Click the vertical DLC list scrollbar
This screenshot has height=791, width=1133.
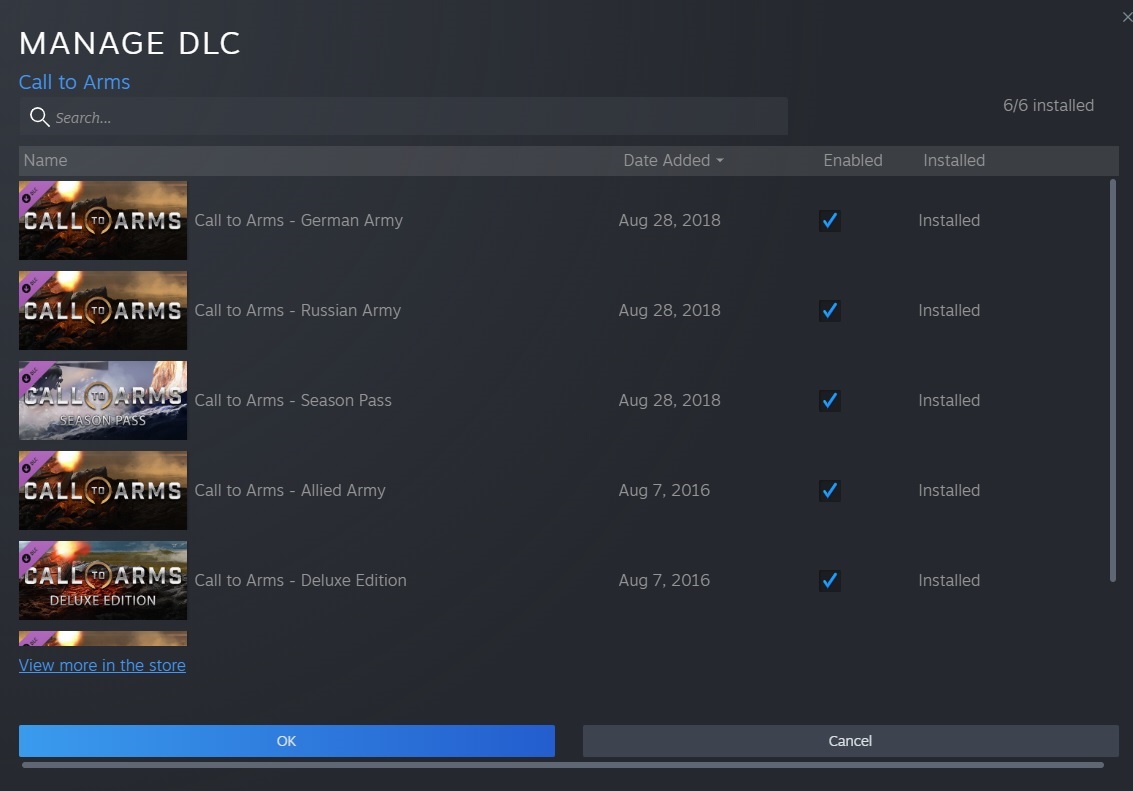point(1112,381)
